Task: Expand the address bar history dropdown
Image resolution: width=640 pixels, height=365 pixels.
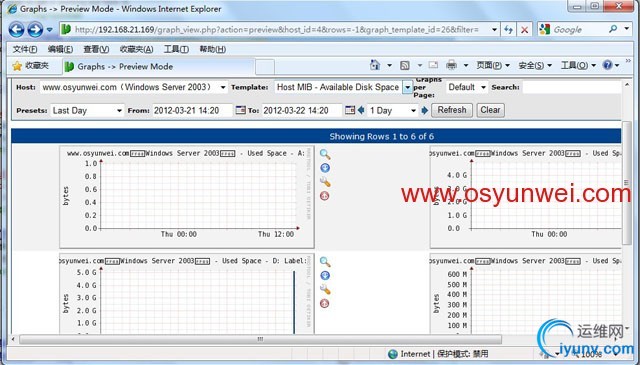Action: [494, 29]
